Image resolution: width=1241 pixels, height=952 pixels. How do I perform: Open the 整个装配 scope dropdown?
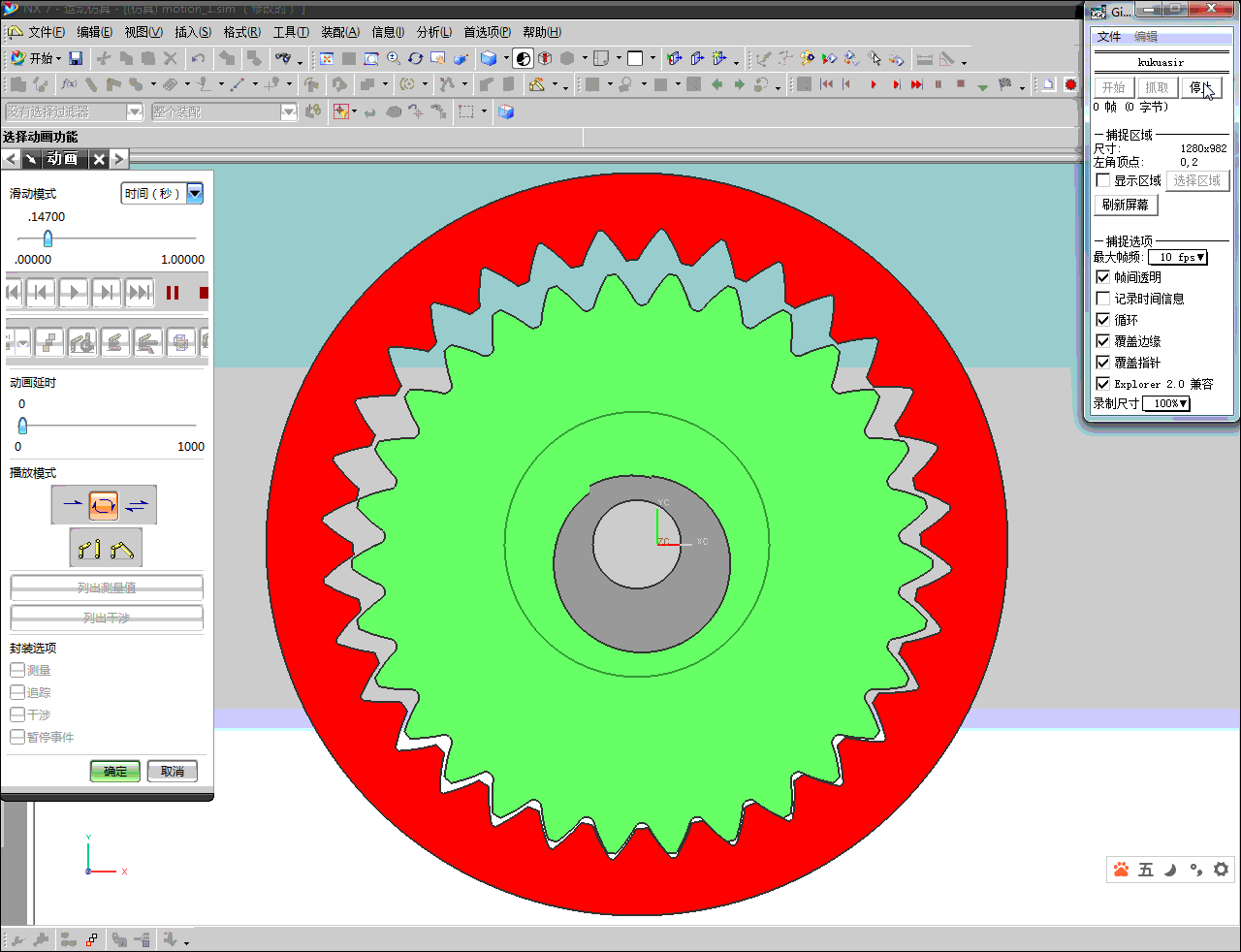(x=289, y=112)
